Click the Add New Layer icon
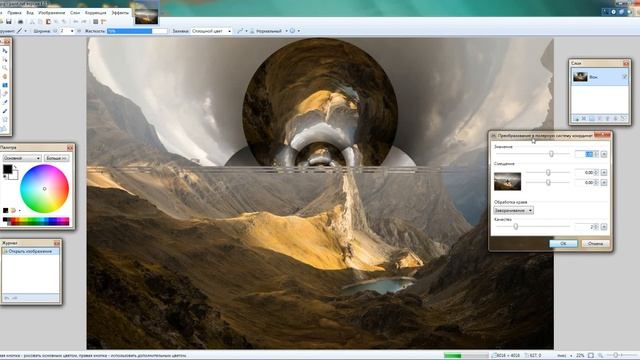Screen dimensions: 640x360 pyautogui.click(x=576, y=119)
